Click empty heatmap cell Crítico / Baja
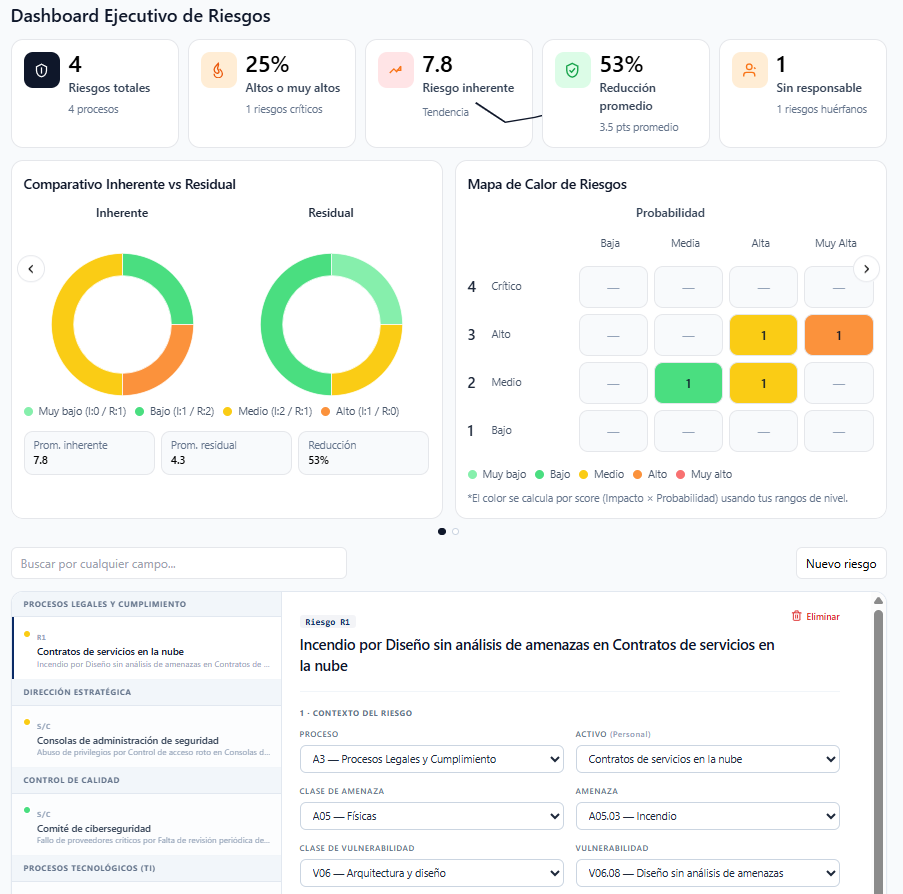Image resolution: width=903 pixels, height=894 pixels. point(613,287)
